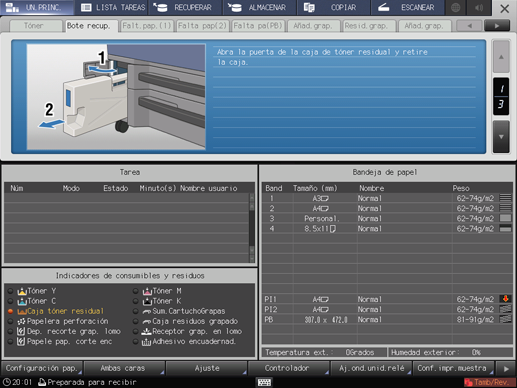Click the PI1 tray red arrow icon
This screenshot has width=517, height=388.
point(505,299)
